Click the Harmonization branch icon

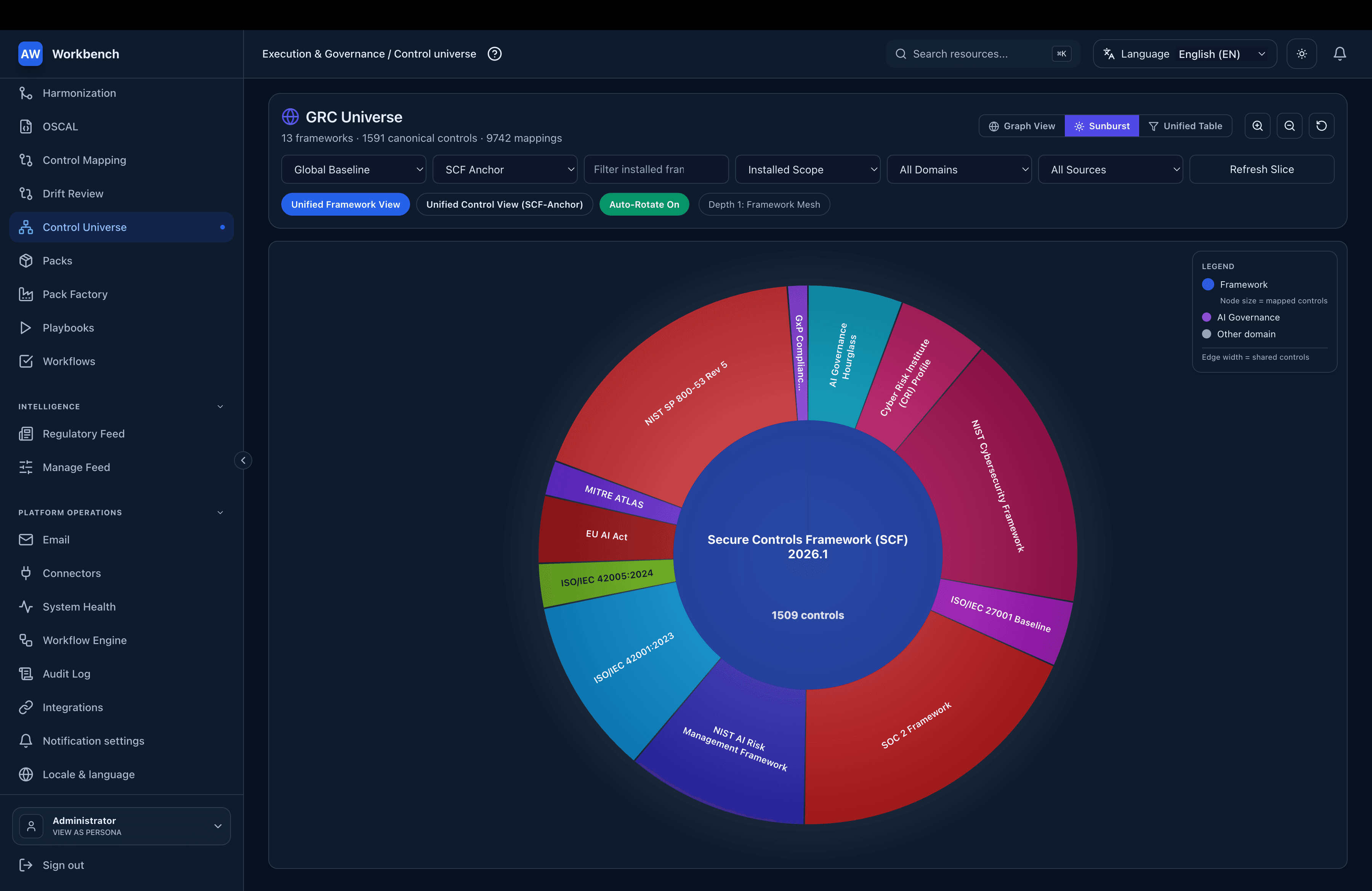(x=26, y=93)
